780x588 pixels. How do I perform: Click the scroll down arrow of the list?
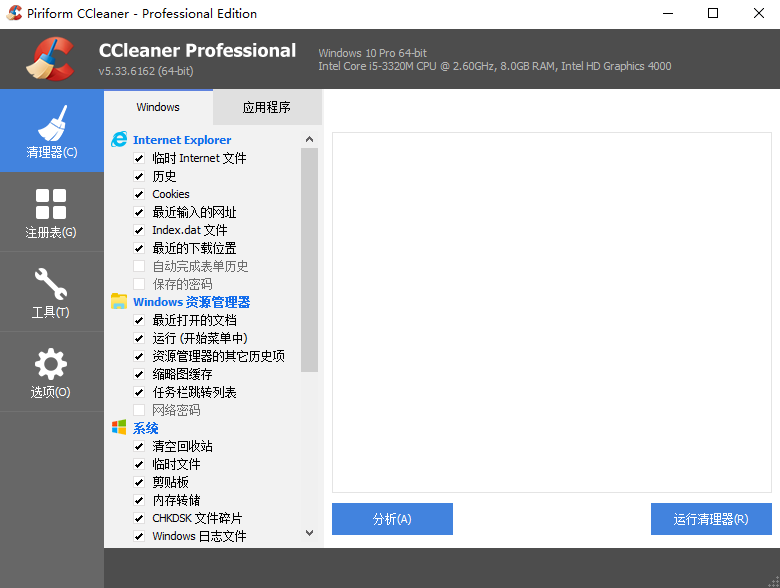pos(309,533)
